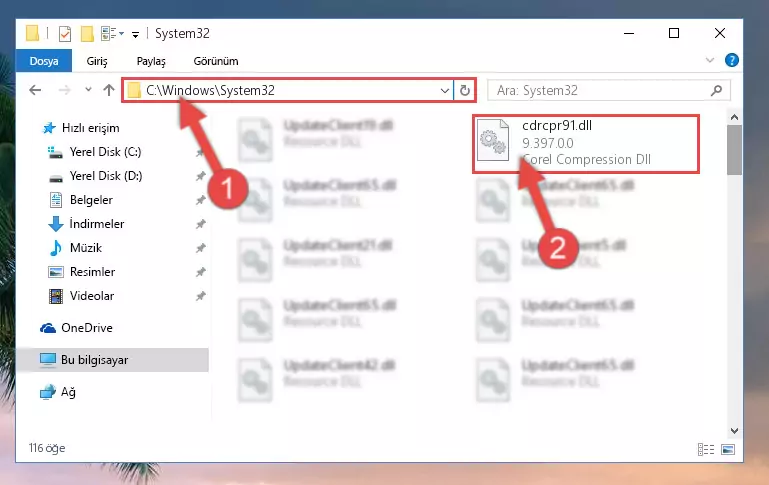The height and width of the screenshot is (485, 769).
Task: Switch to details view layout icon
Action: pos(706,449)
